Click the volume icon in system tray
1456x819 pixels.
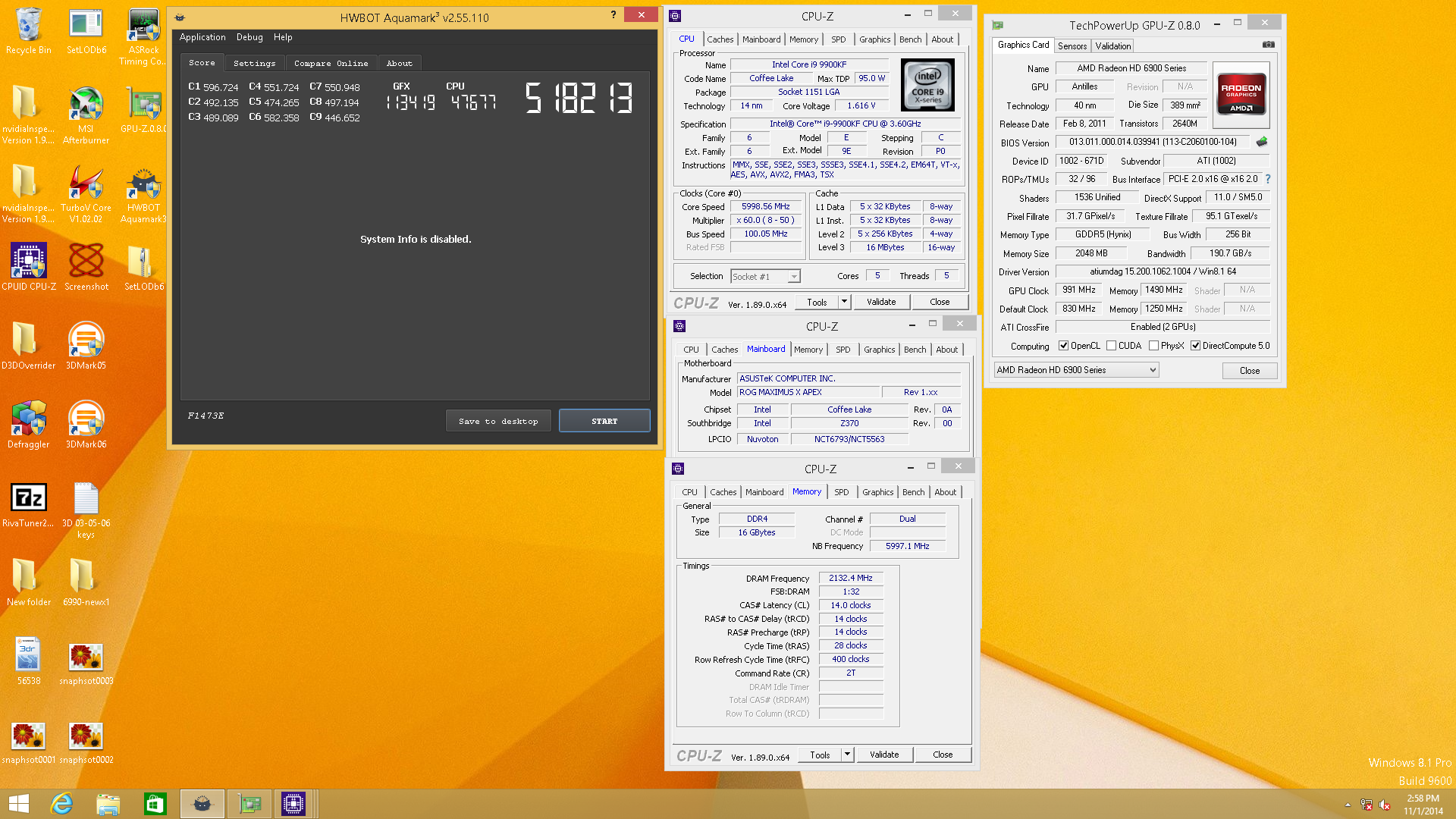(1384, 805)
